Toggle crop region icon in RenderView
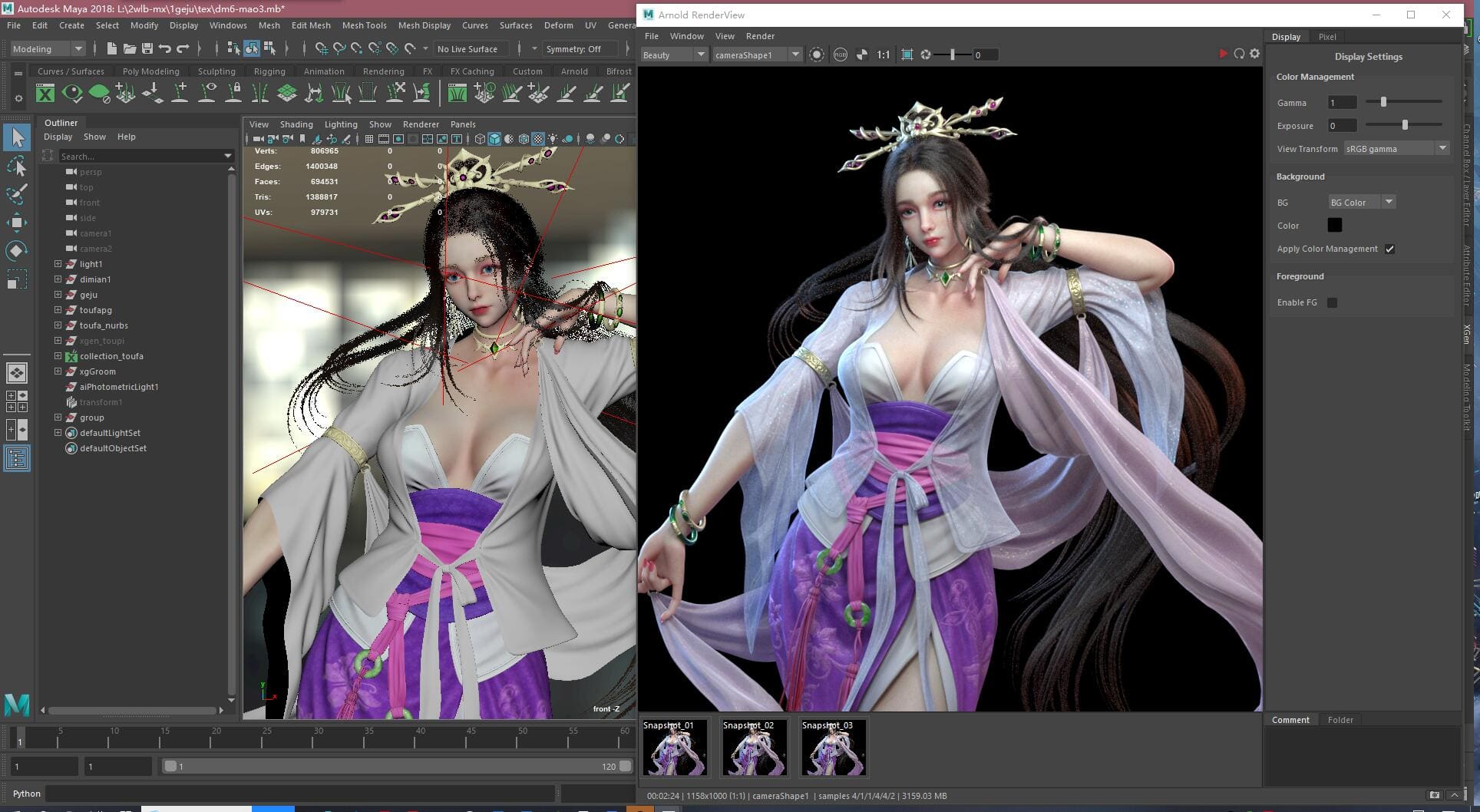The image size is (1480, 812). [x=907, y=54]
